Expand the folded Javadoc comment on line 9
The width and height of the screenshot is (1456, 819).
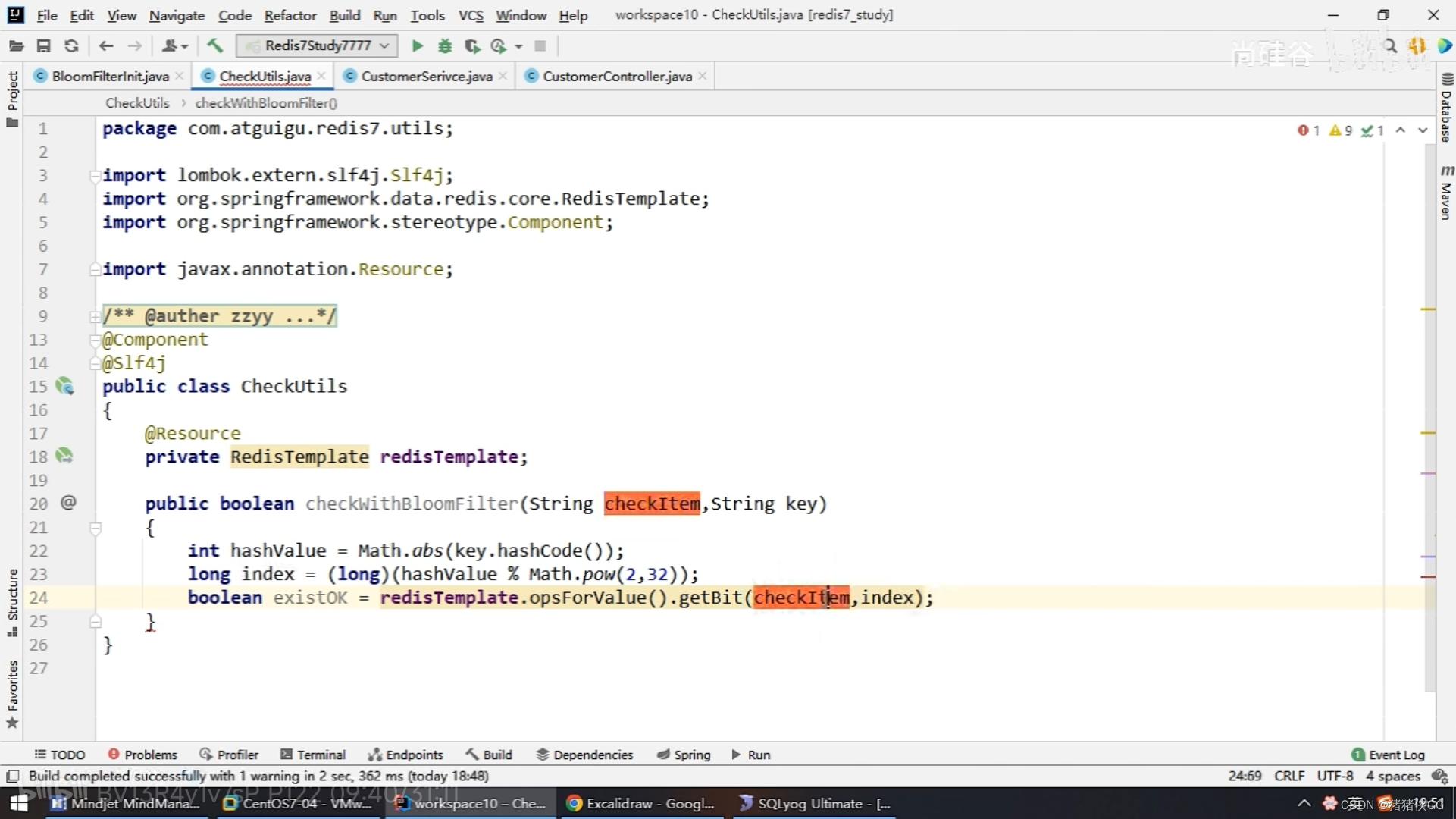96,316
